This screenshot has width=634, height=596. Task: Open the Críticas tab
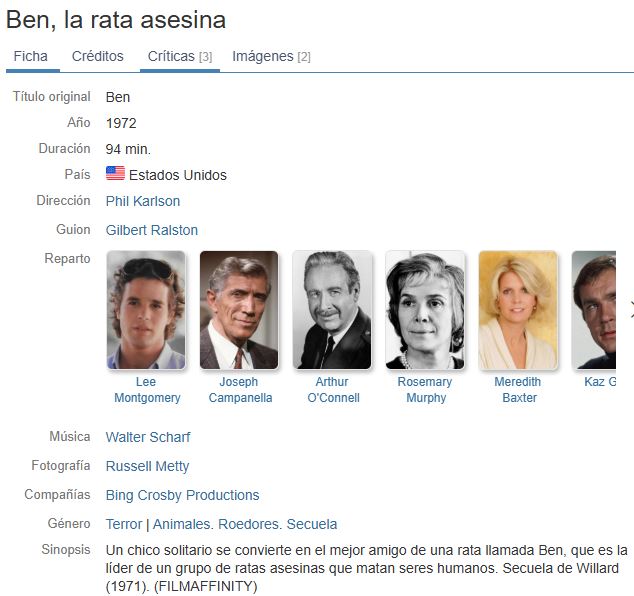(180, 56)
